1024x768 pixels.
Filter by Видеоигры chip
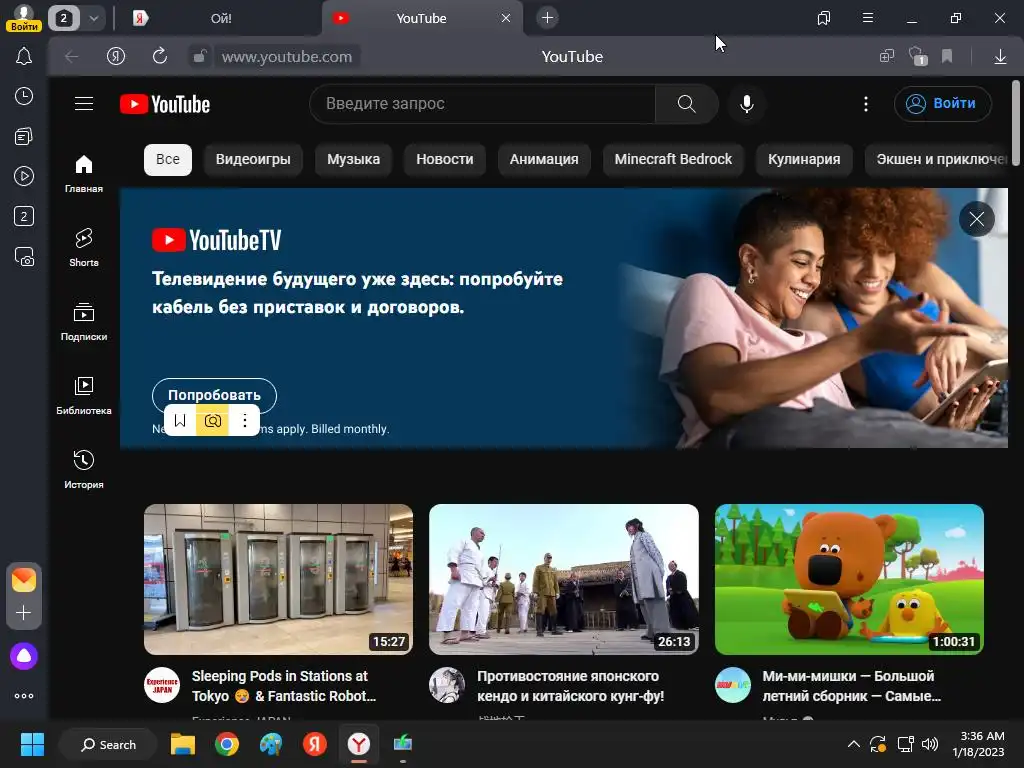point(253,159)
